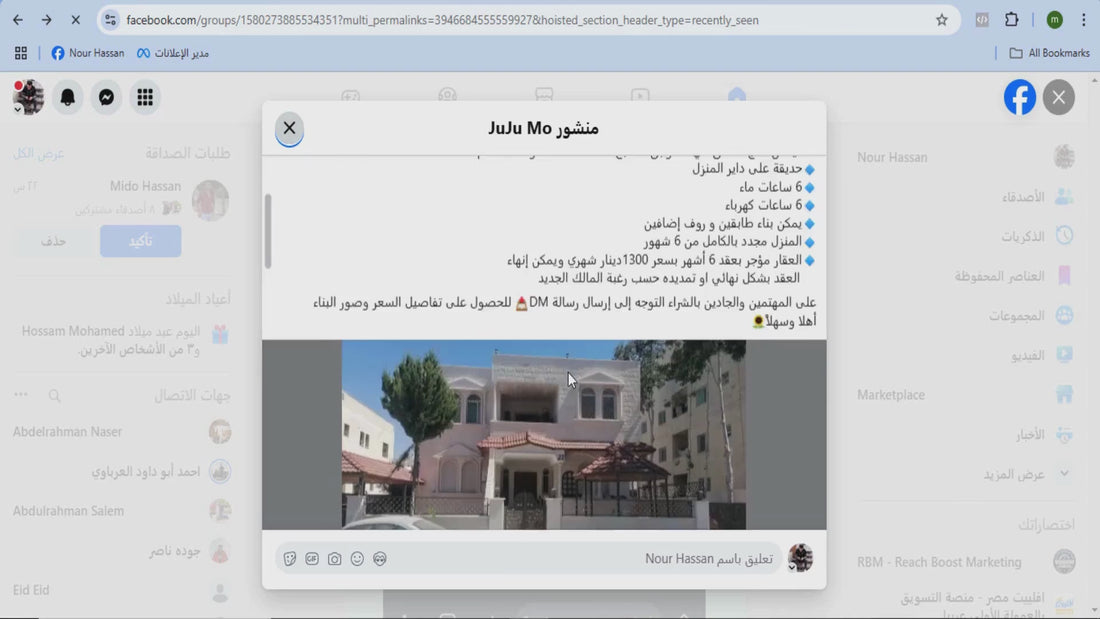Open the Chrome extensions puzzle icon
The height and width of the screenshot is (619, 1100).
1011,20
